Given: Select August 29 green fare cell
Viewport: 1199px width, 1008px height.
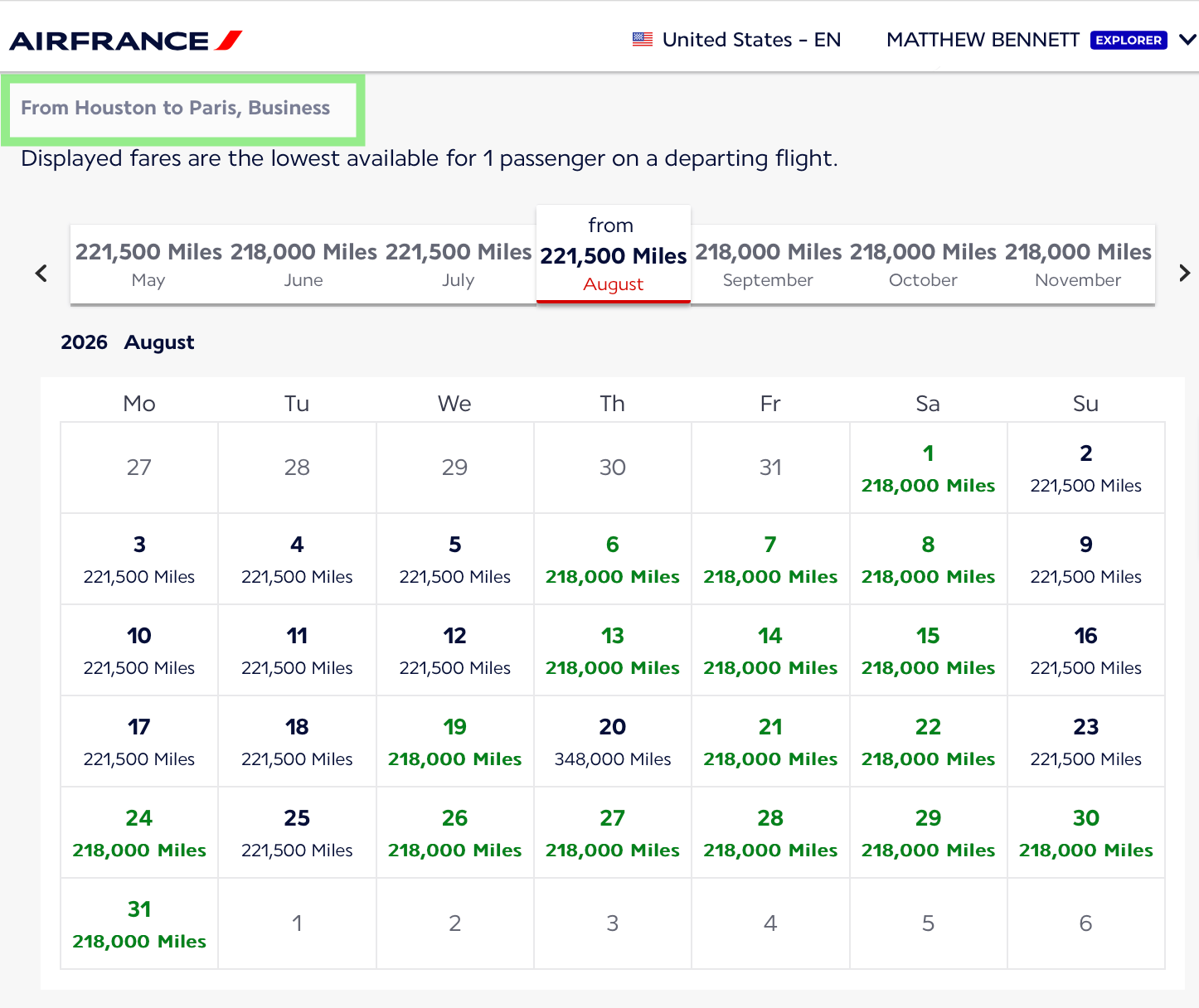Looking at the screenshot, I should coord(929,832).
